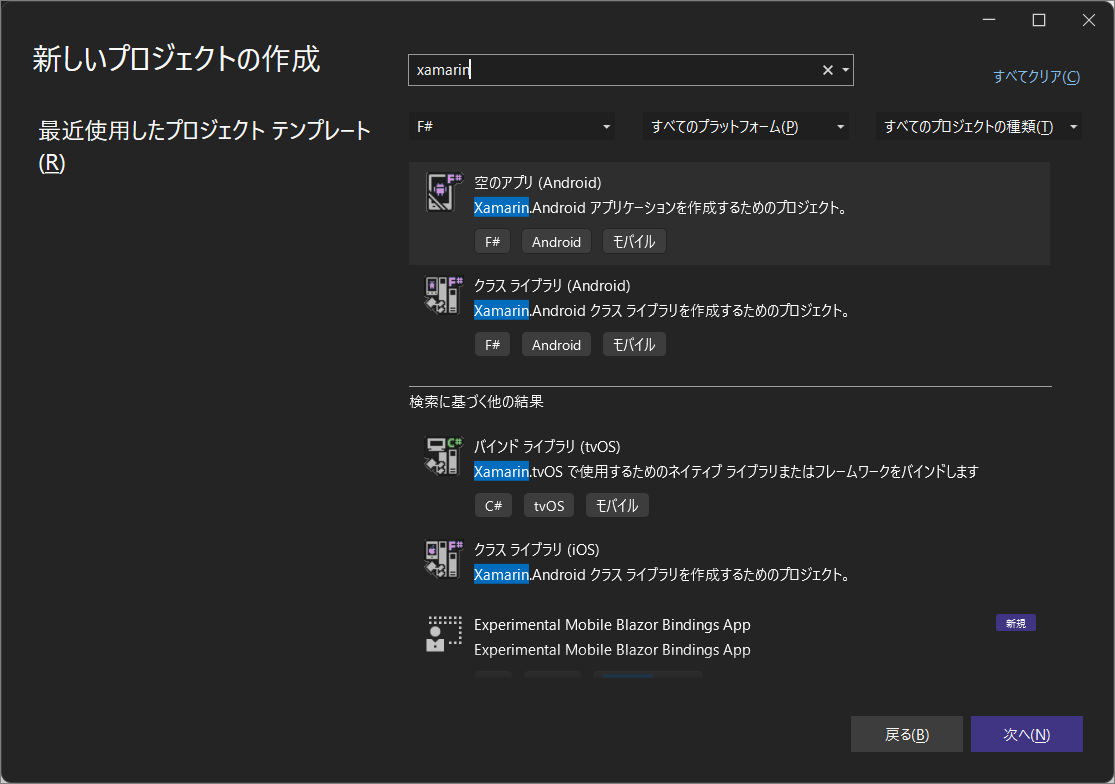The width and height of the screenshot is (1115, 784).
Task: Click the iOS class library template icon
Action: (444, 559)
